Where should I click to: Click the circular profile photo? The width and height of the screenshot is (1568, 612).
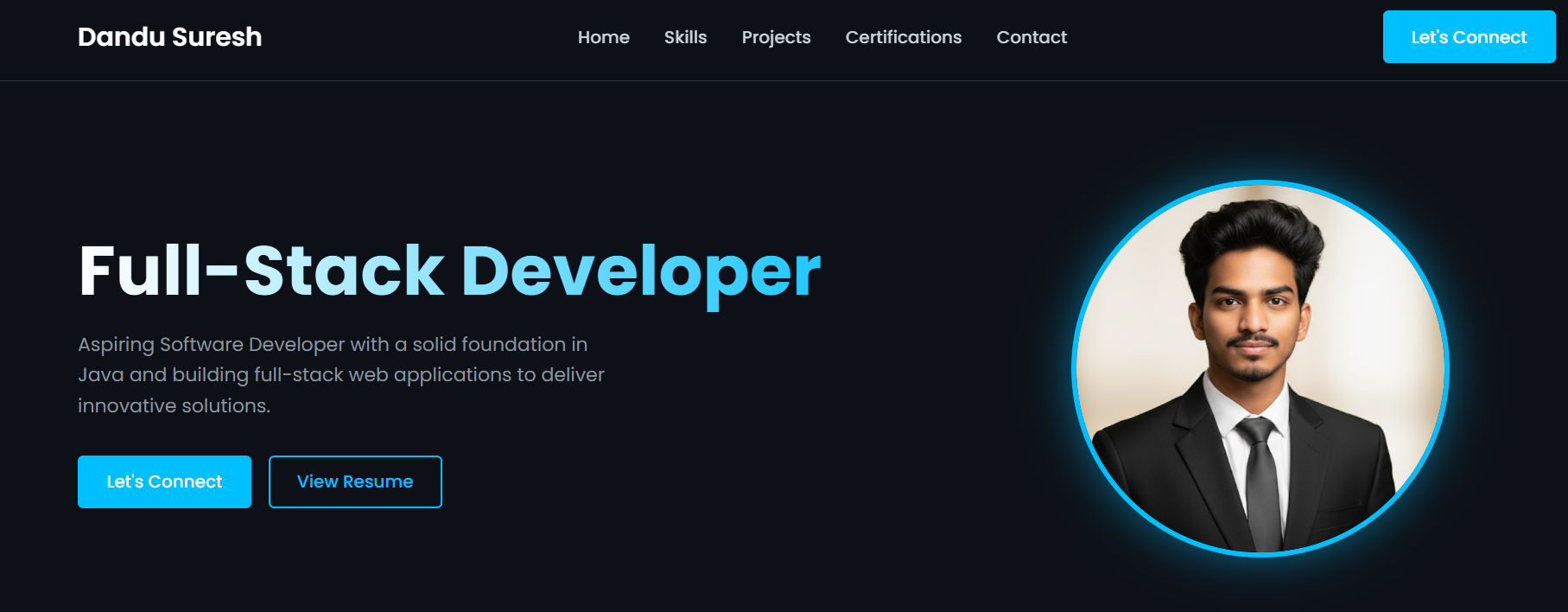point(1260,346)
